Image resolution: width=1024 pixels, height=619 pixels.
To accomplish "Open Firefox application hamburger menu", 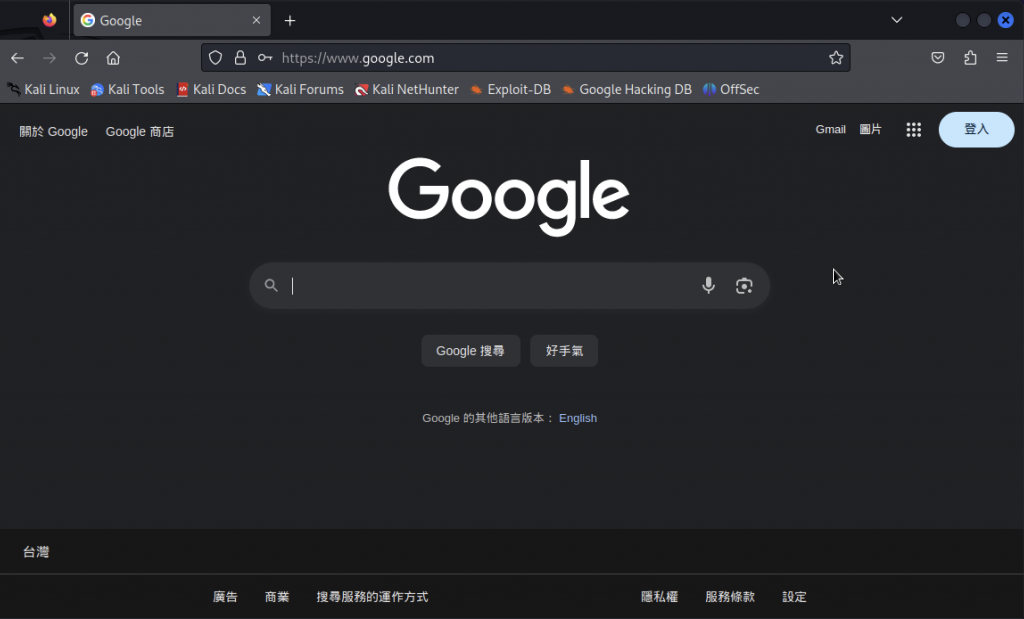I will 1002,58.
